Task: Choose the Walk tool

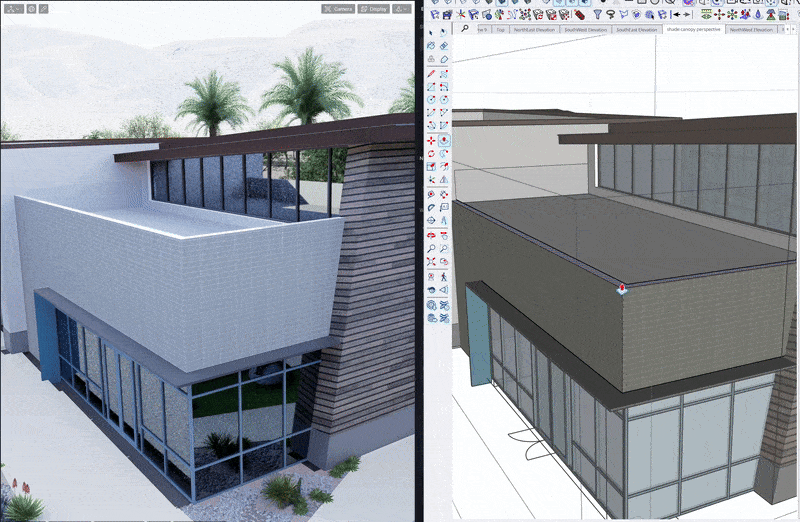Action: tap(444, 277)
